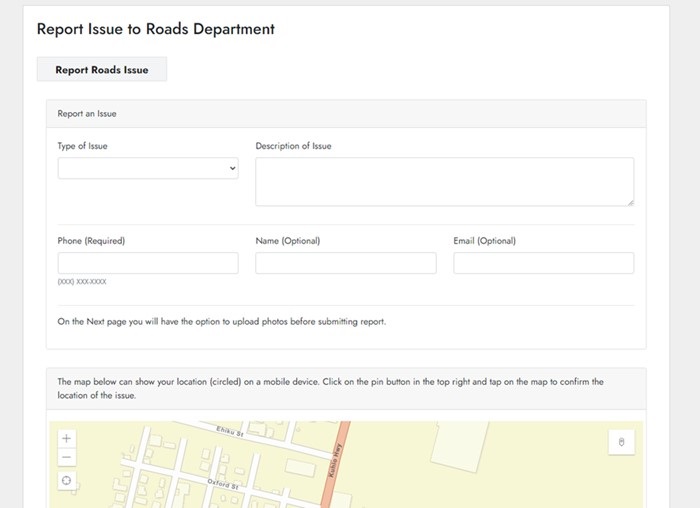Click the Oxford St label on map
The image size is (700, 508).
(x=223, y=484)
